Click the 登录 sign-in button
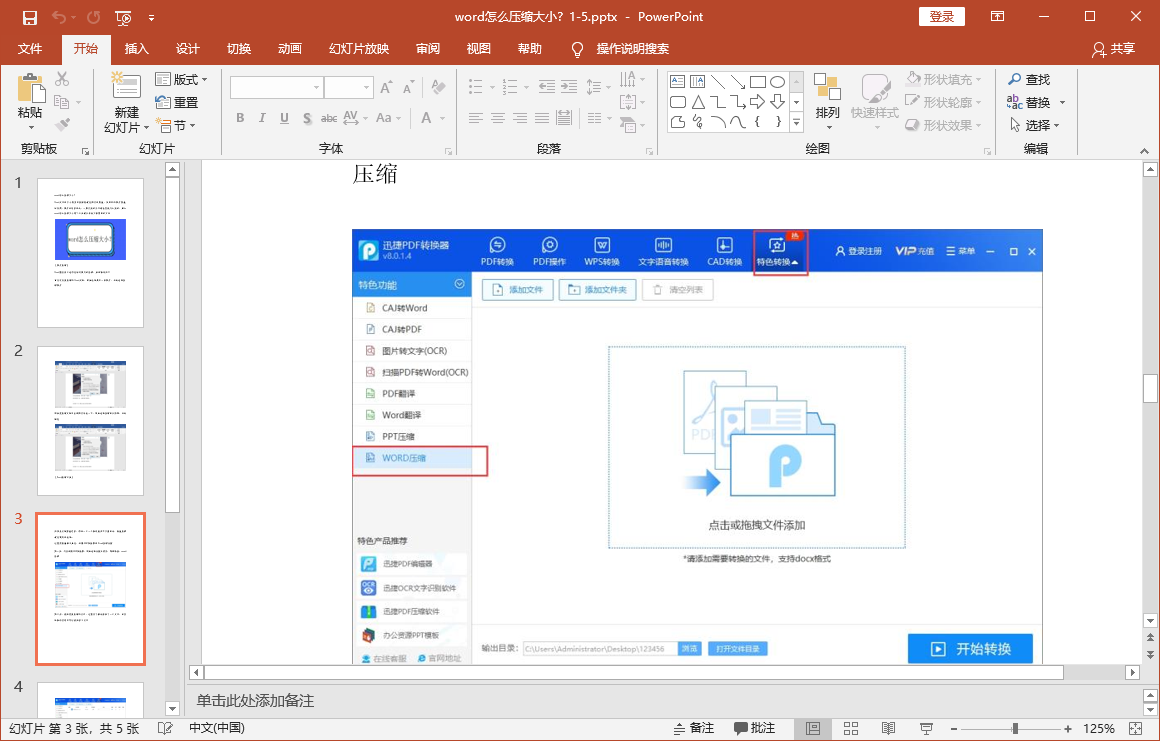 pyautogui.click(x=942, y=17)
